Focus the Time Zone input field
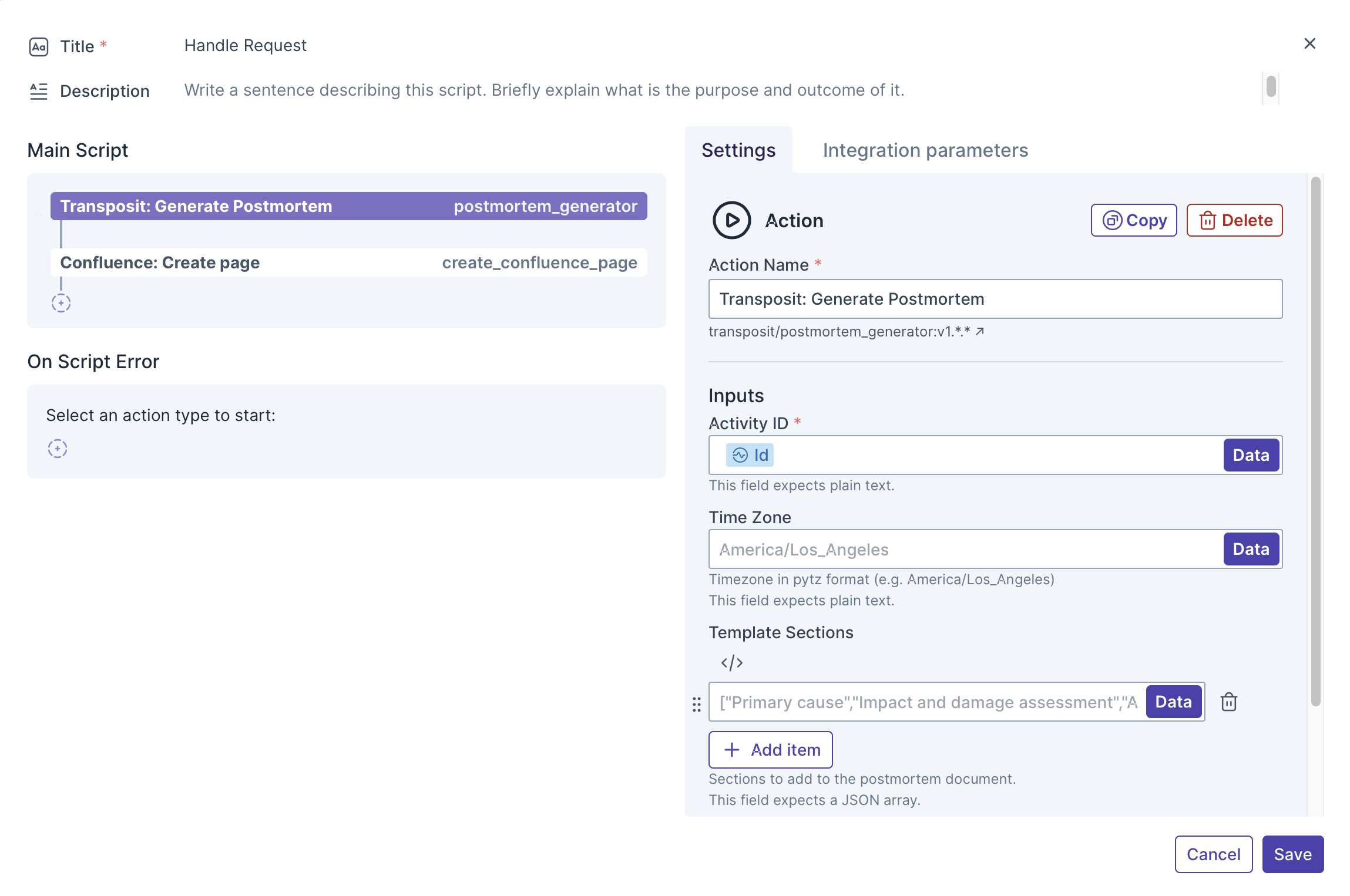1350x896 pixels. tap(963, 549)
